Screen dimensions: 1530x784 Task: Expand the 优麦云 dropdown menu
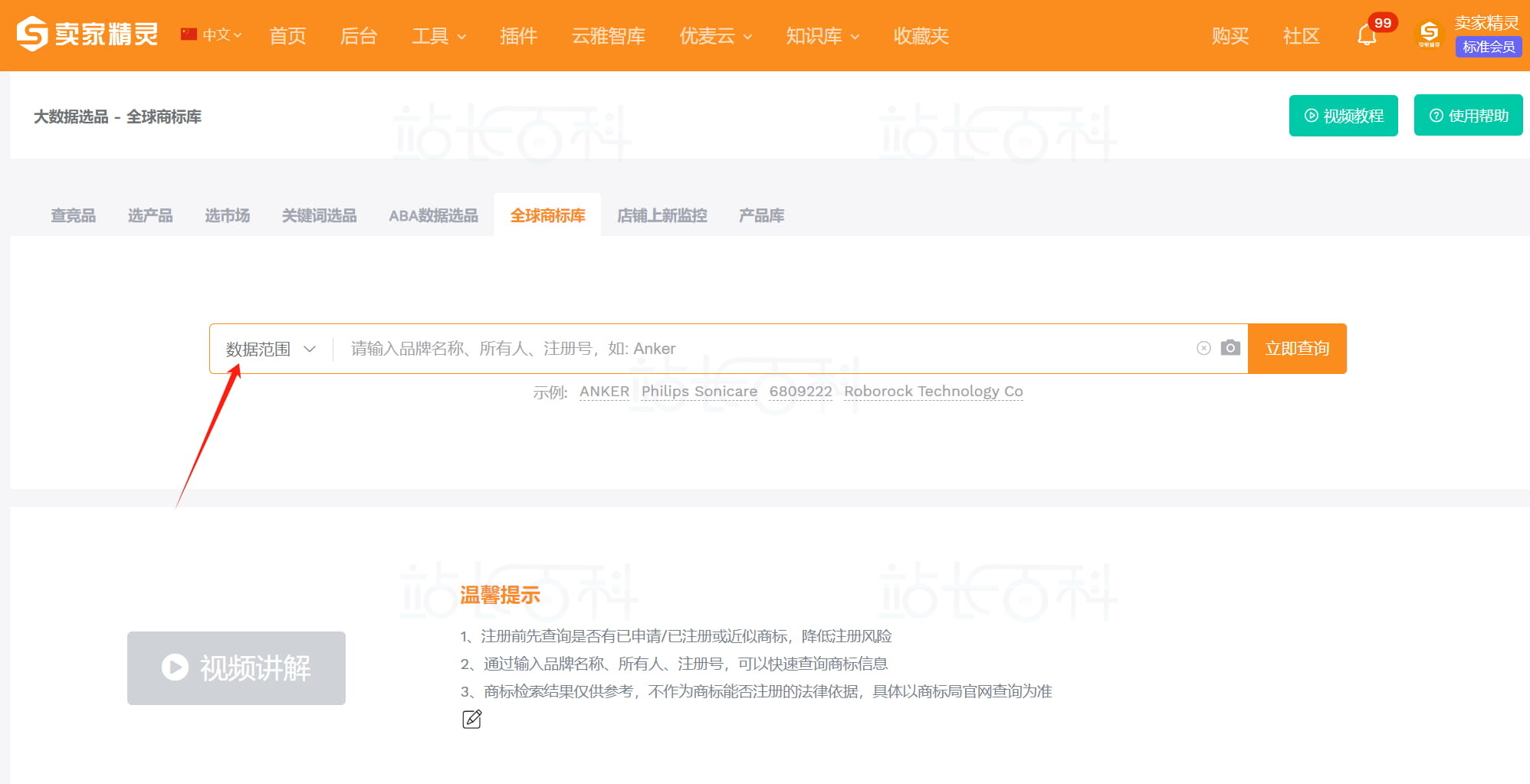(x=716, y=36)
